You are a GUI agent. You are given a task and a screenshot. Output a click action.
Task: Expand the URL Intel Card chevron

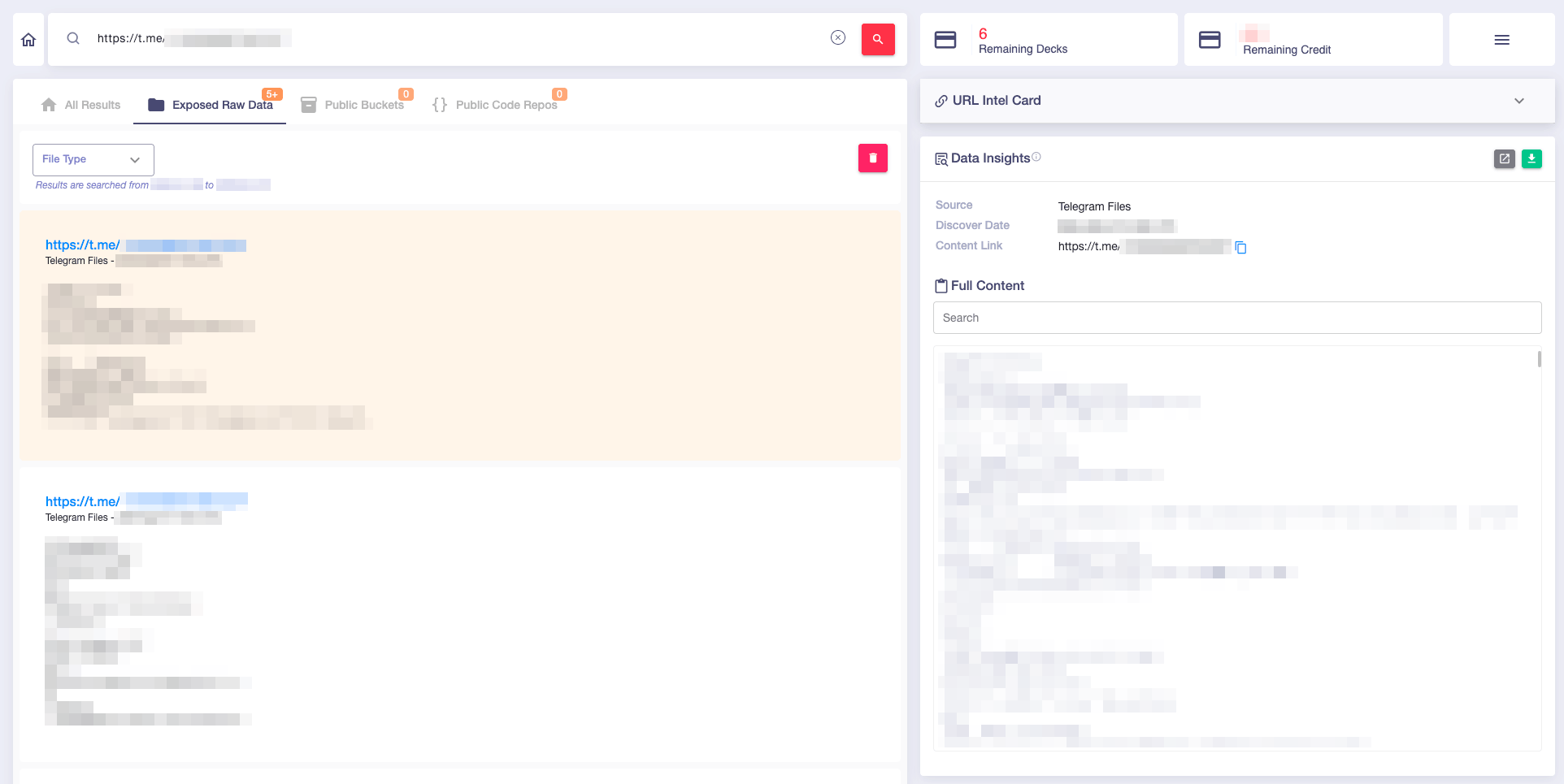(1519, 101)
